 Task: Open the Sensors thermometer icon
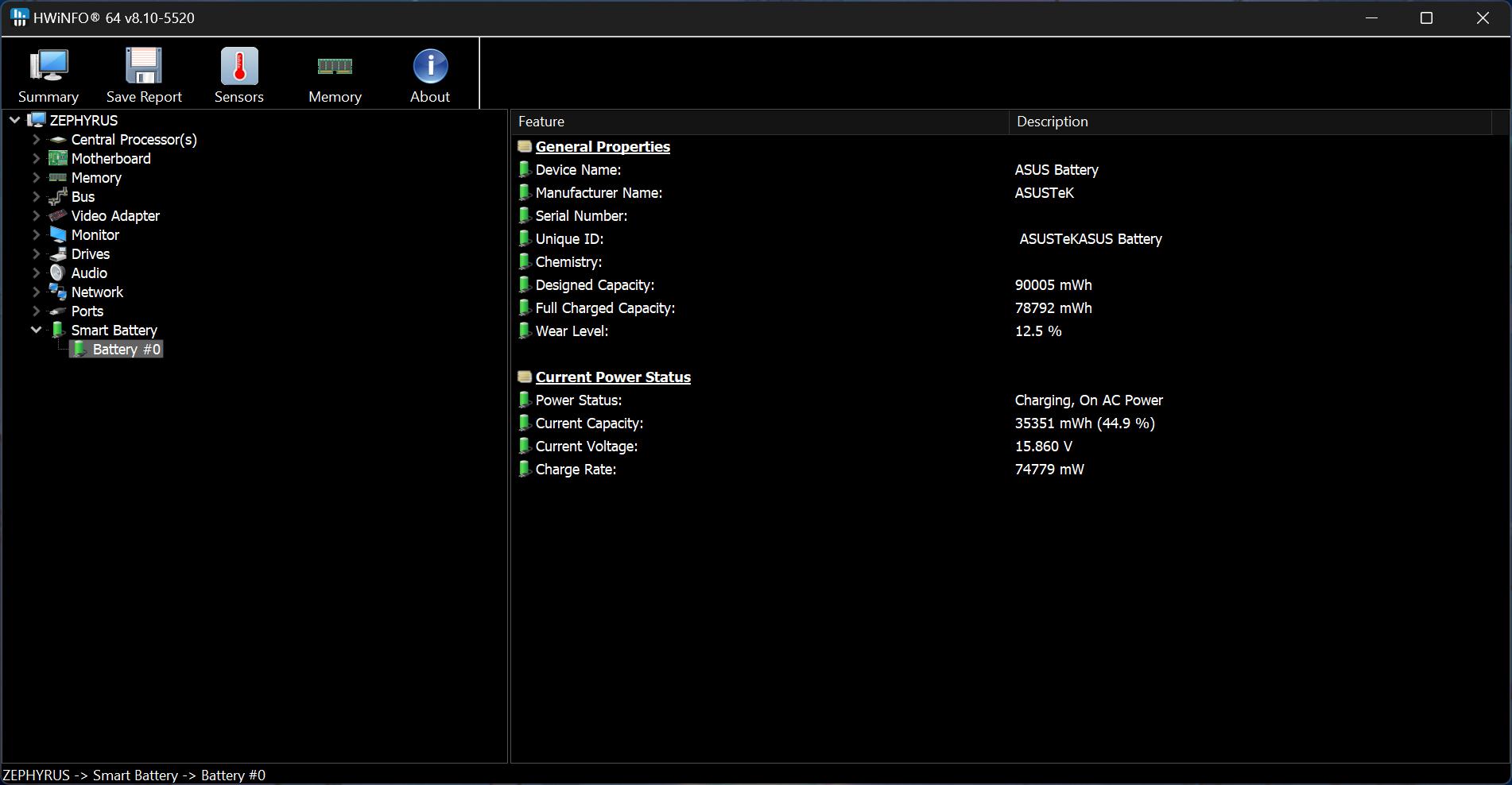[239, 67]
